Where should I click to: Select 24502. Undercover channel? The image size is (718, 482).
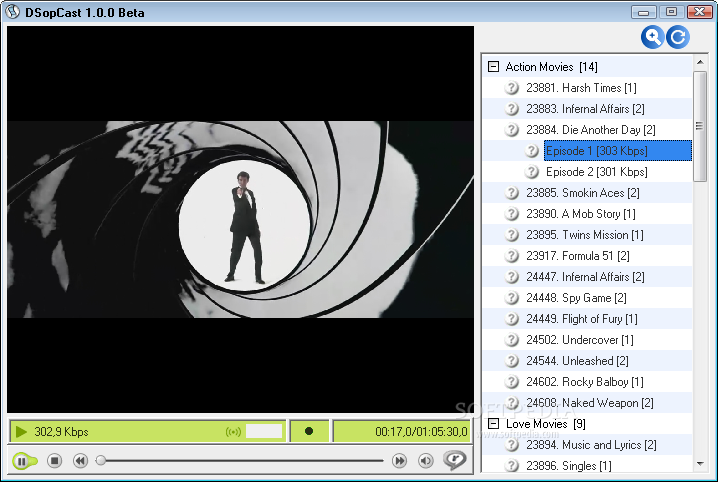[x=580, y=340]
